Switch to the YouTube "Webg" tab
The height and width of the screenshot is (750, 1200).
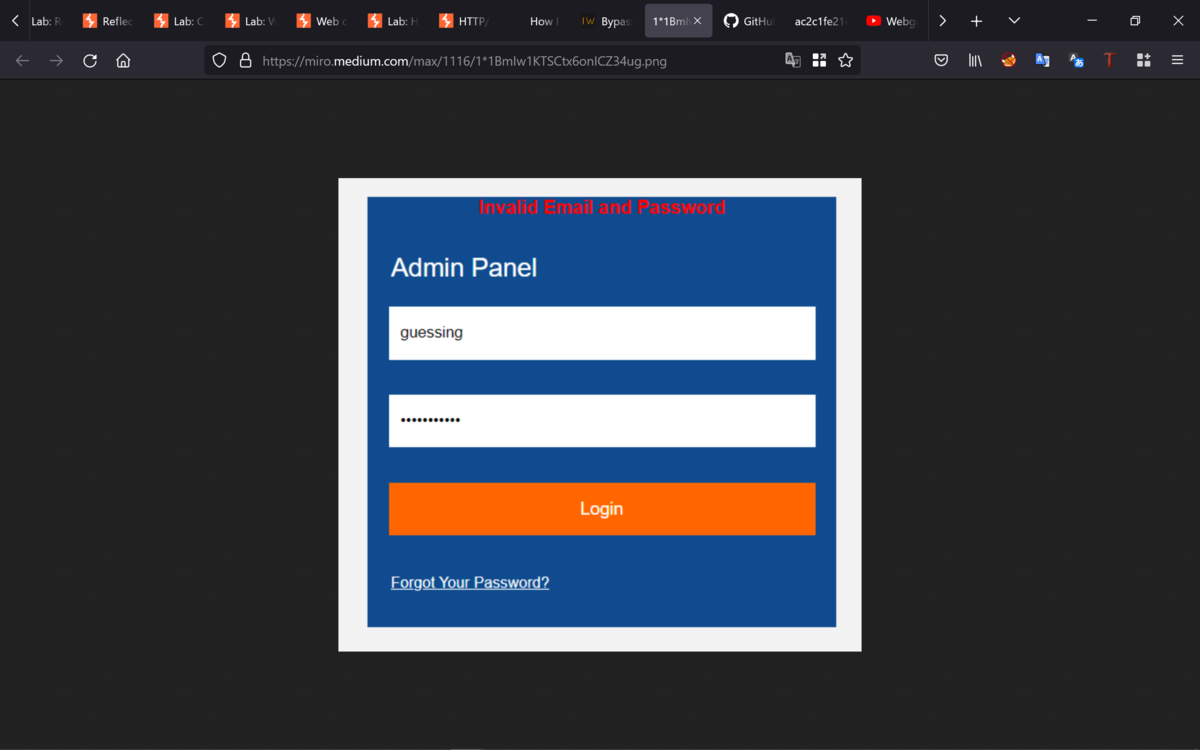tap(892, 21)
